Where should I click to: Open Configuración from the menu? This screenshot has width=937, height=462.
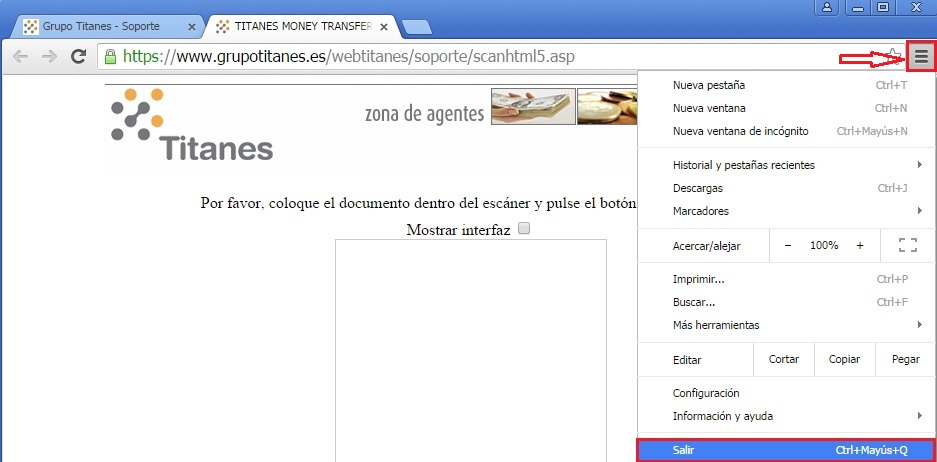[x=786, y=393]
